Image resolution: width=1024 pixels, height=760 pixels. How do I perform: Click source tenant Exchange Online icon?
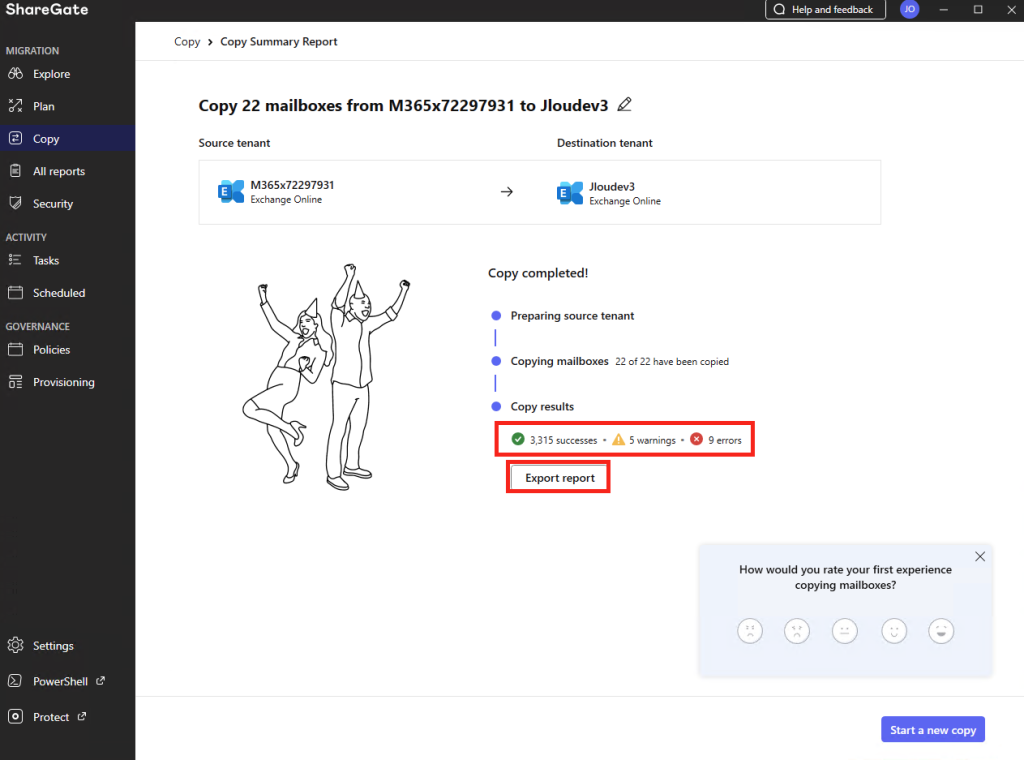point(231,192)
